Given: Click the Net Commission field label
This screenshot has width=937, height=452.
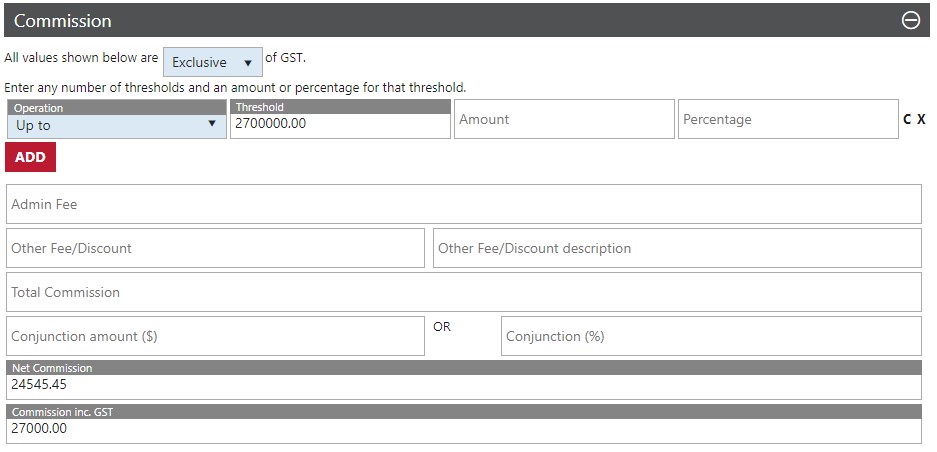Looking at the screenshot, I should (52, 368).
